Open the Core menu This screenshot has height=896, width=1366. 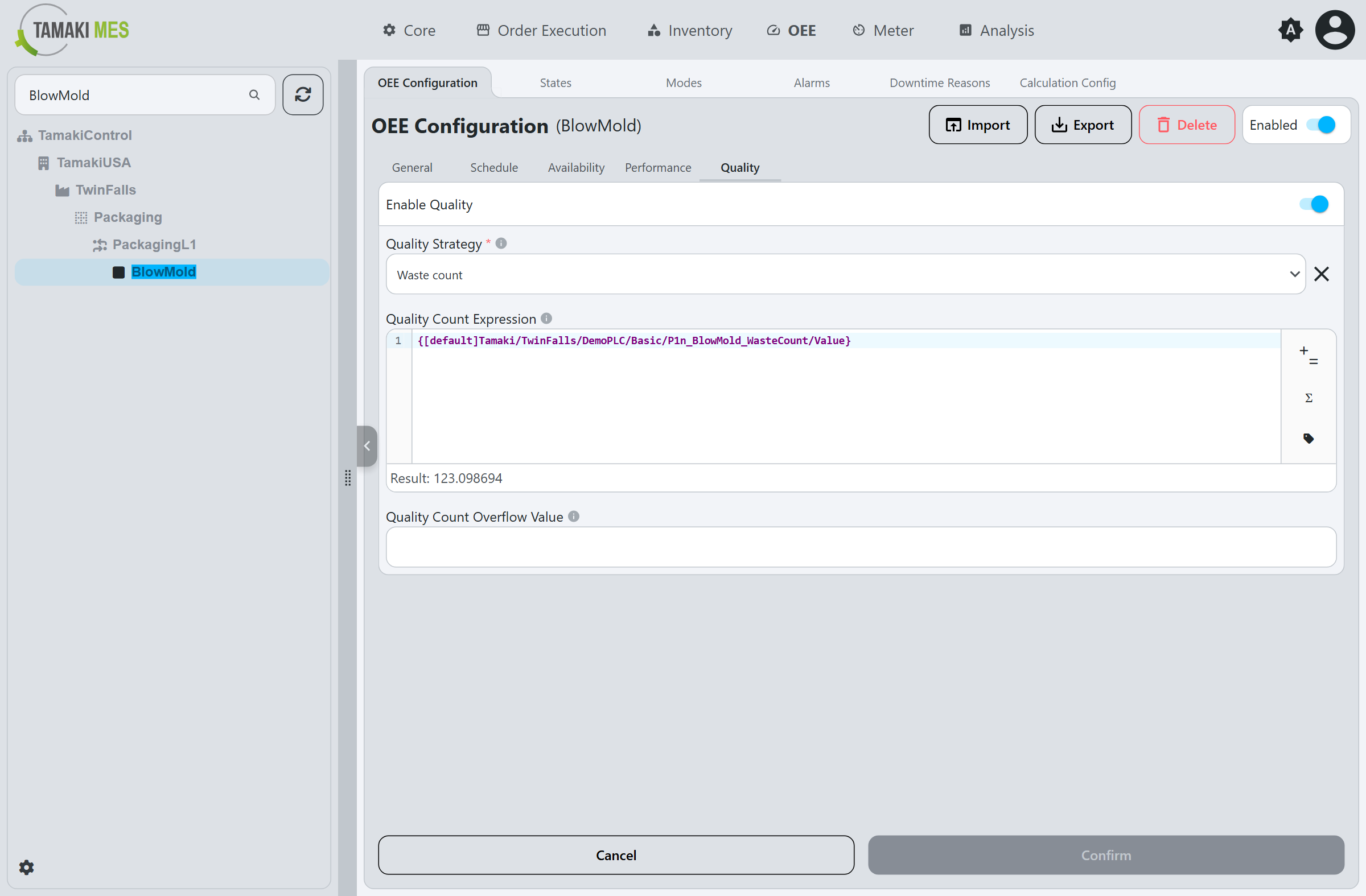(409, 30)
